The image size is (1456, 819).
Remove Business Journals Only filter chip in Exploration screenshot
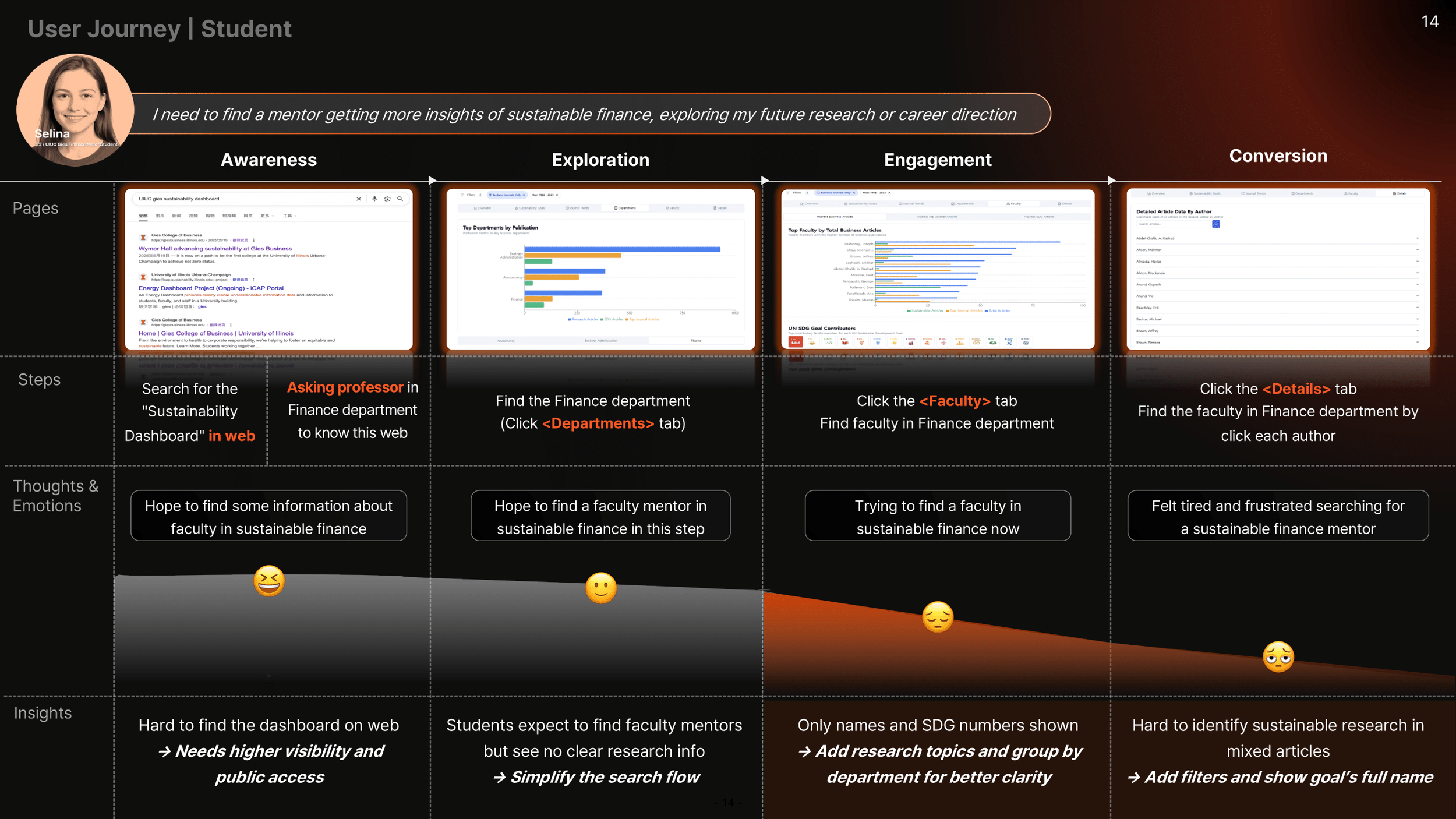(x=524, y=195)
